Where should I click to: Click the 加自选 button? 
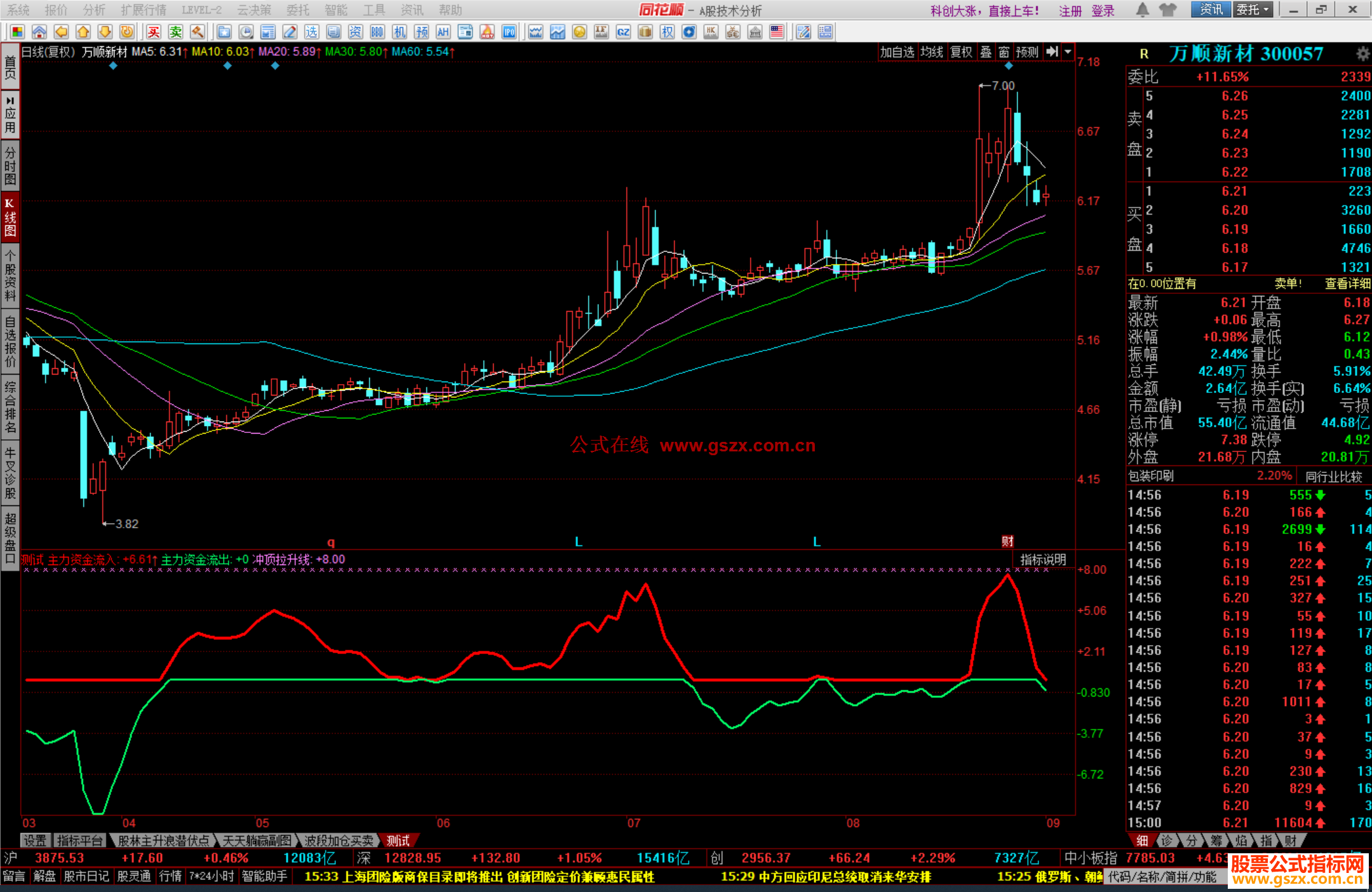tap(896, 52)
